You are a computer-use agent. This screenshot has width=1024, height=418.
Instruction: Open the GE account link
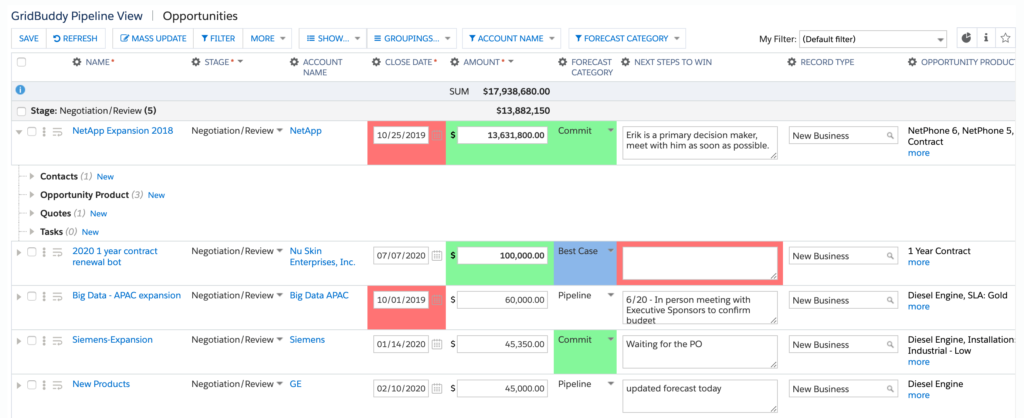[296, 384]
